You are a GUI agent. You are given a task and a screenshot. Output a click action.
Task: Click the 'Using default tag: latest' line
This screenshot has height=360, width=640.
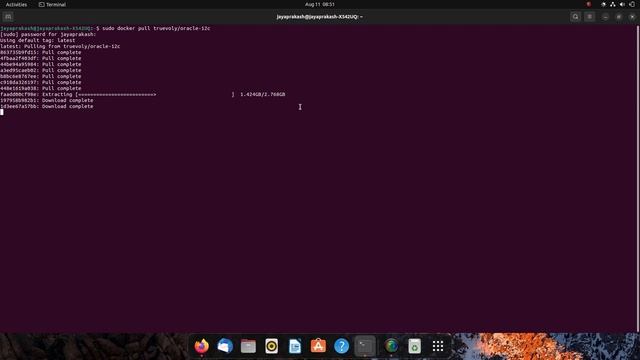38,40
